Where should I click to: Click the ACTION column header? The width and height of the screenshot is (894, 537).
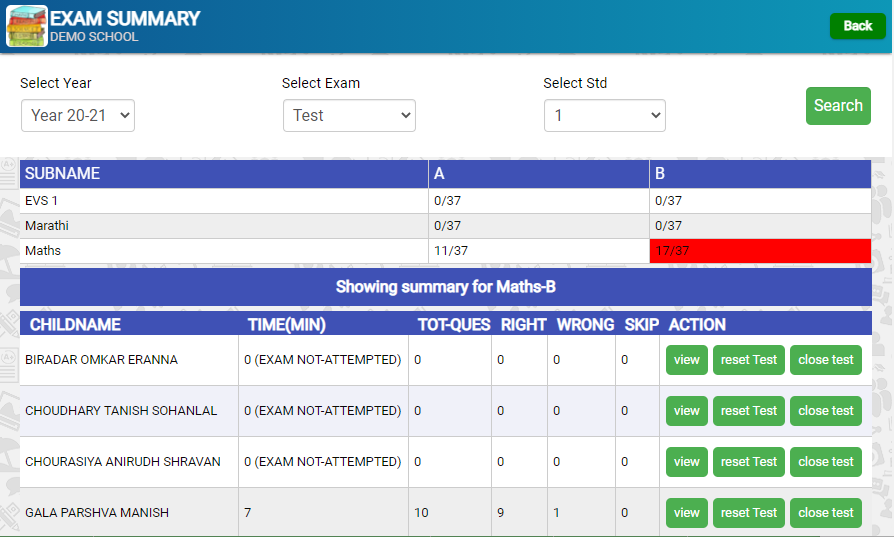[697, 325]
